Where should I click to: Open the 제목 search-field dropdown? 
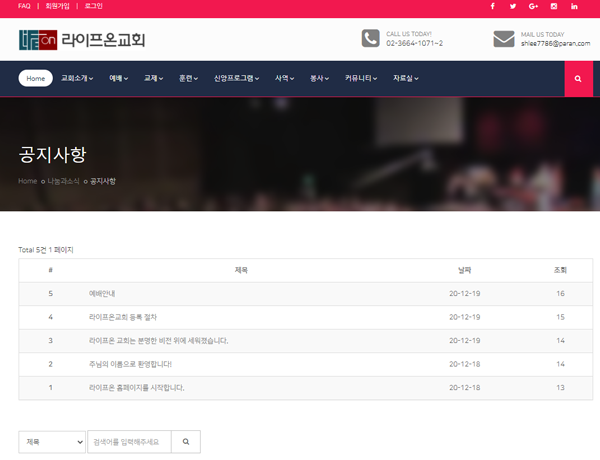click(52, 442)
